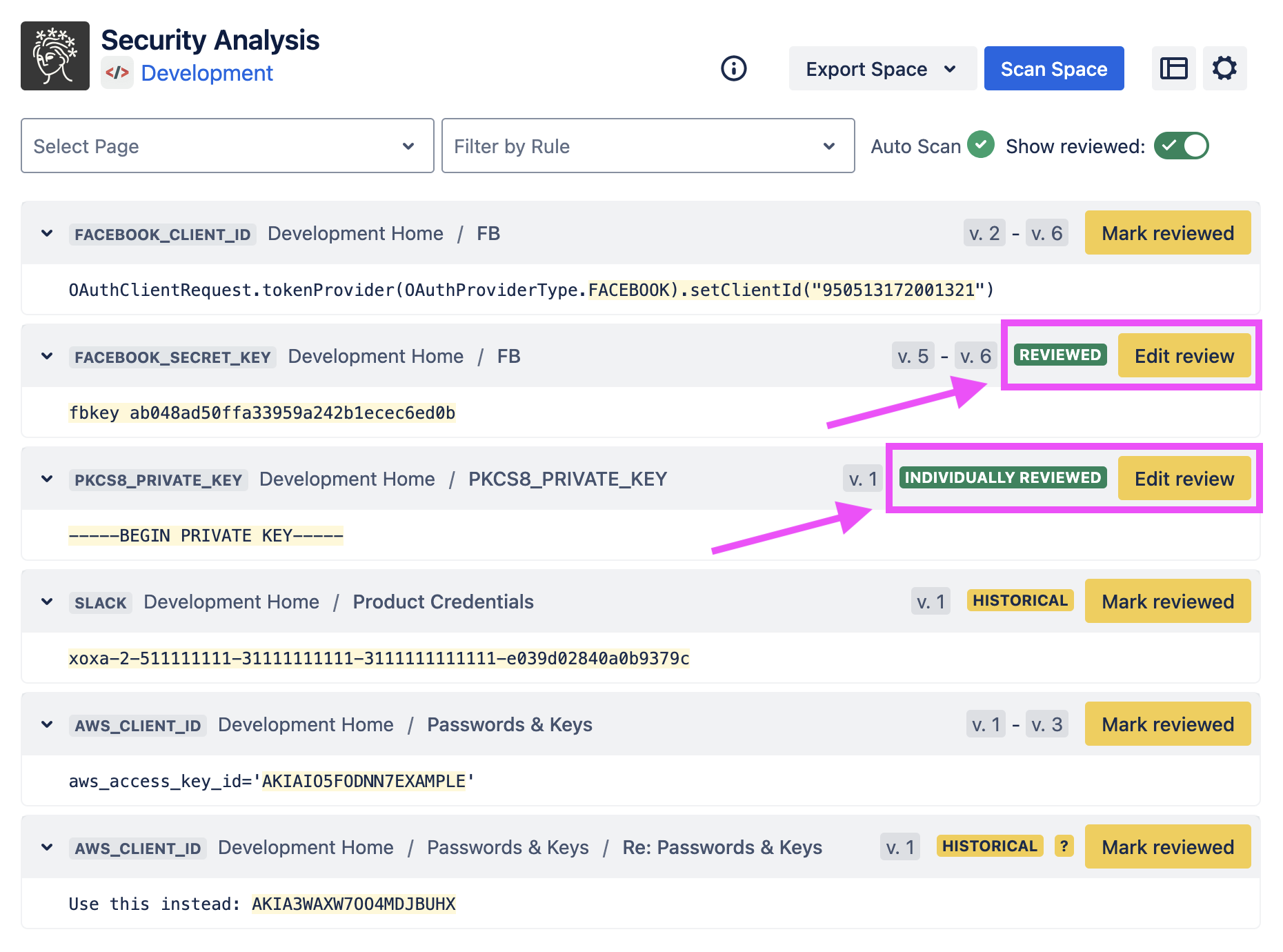Toggle the Show reviewed switch
Viewport: 1283px width, 952px height.
coord(1181,146)
